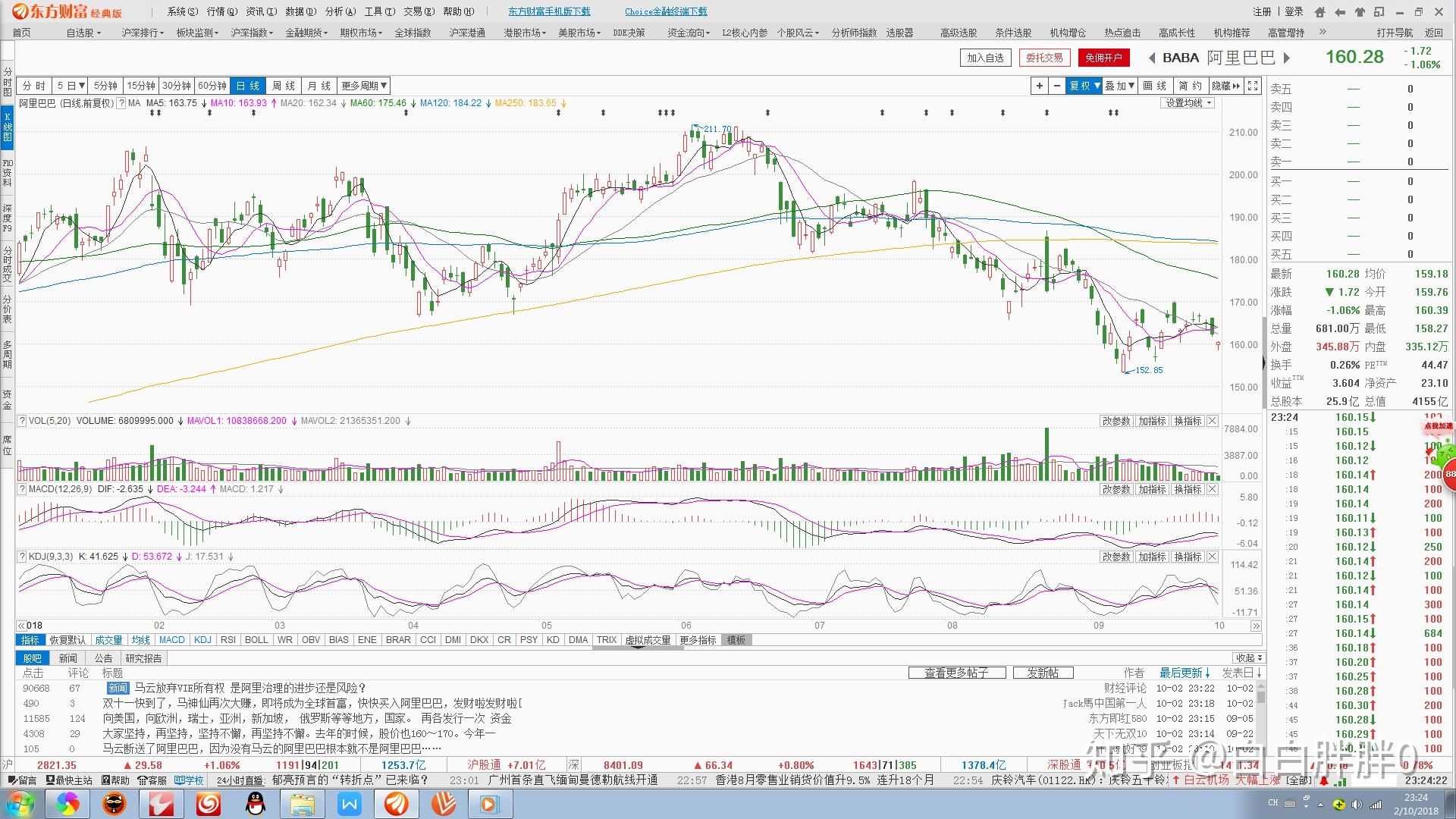Click 东方财富手机版下载 link

tap(549, 11)
